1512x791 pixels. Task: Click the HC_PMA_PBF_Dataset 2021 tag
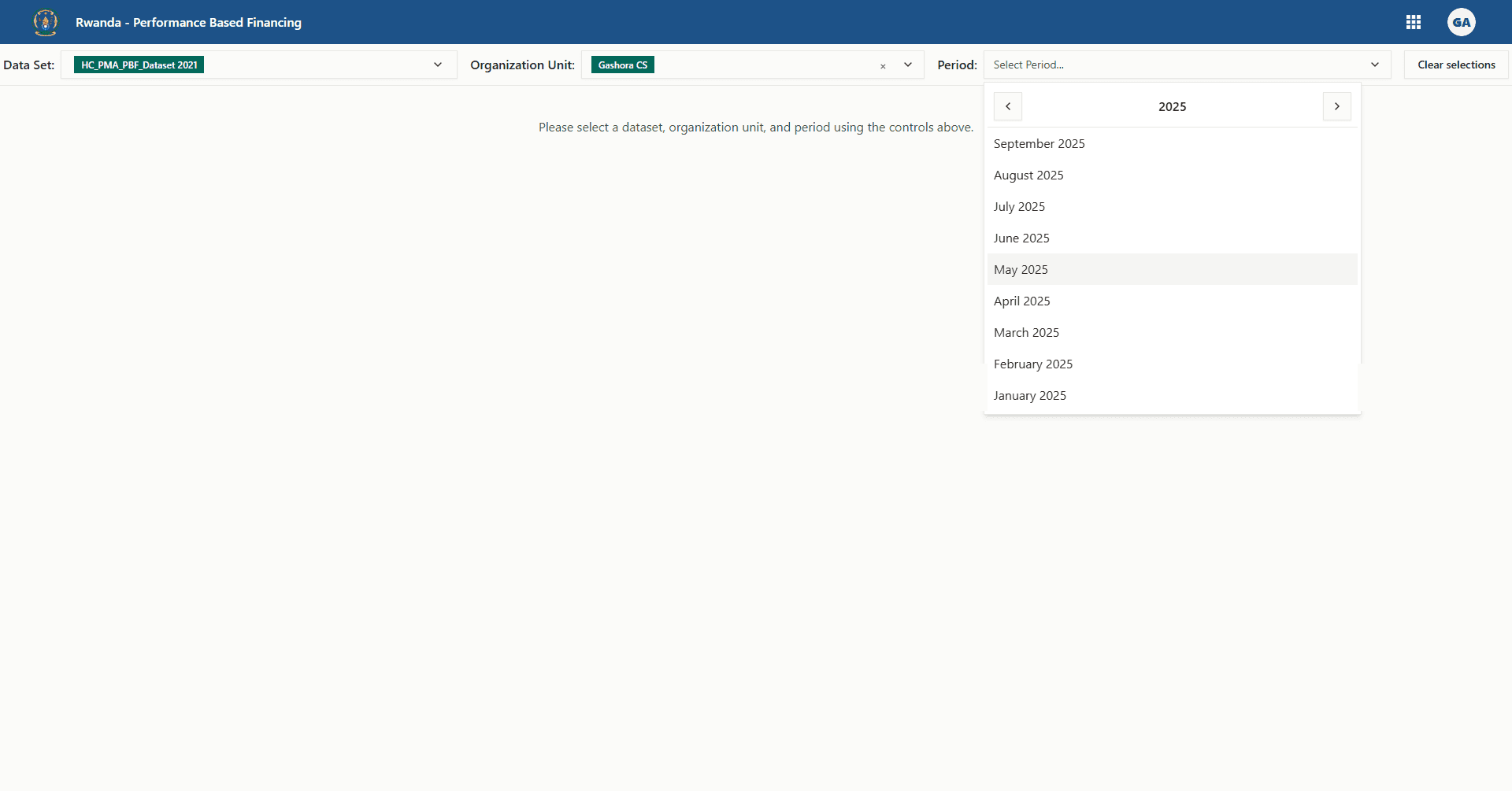pos(138,65)
